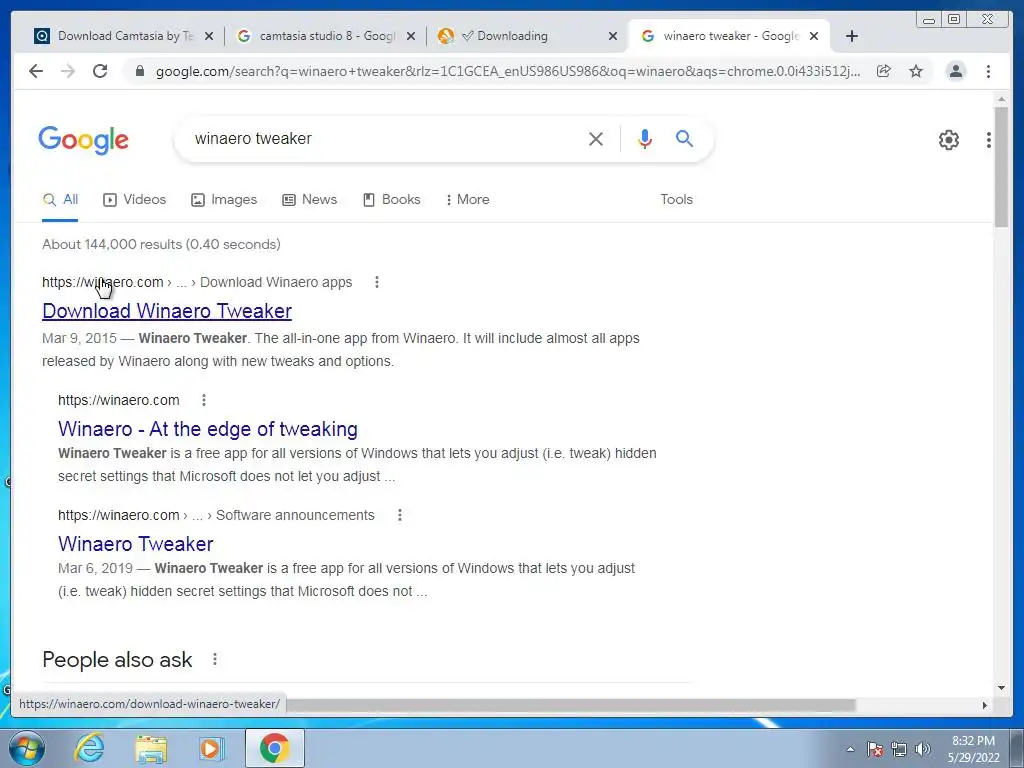
Task: Open Google settings gear
Action: [x=949, y=140]
